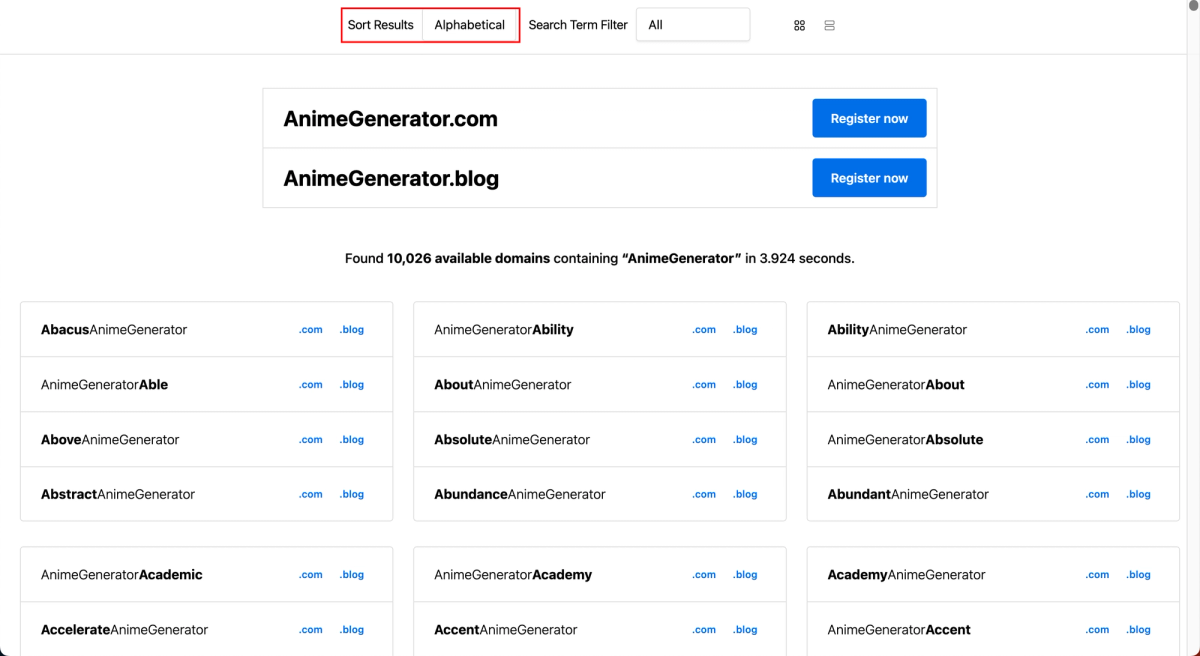Open .blog for AcademyAnimeGenerator
The image size is (1200, 656).
pos(1139,575)
